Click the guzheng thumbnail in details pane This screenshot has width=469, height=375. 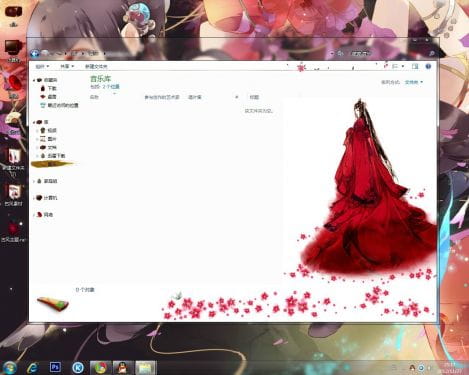53,303
